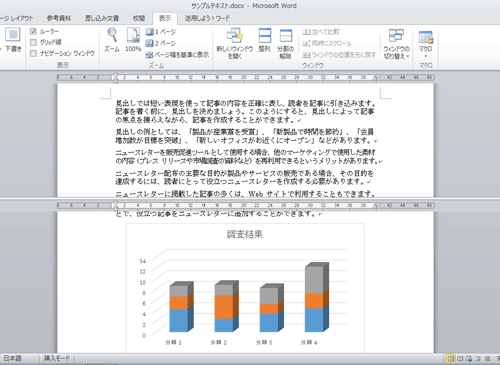The width and height of the screenshot is (500, 365).
Task: Open a new window (新しいウィンドウを開く)
Action: click(235, 43)
